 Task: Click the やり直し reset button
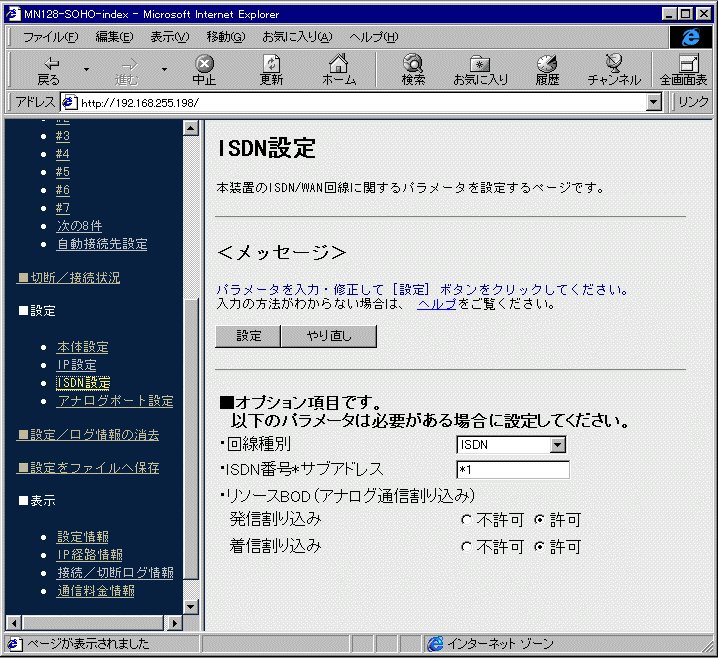tap(329, 336)
